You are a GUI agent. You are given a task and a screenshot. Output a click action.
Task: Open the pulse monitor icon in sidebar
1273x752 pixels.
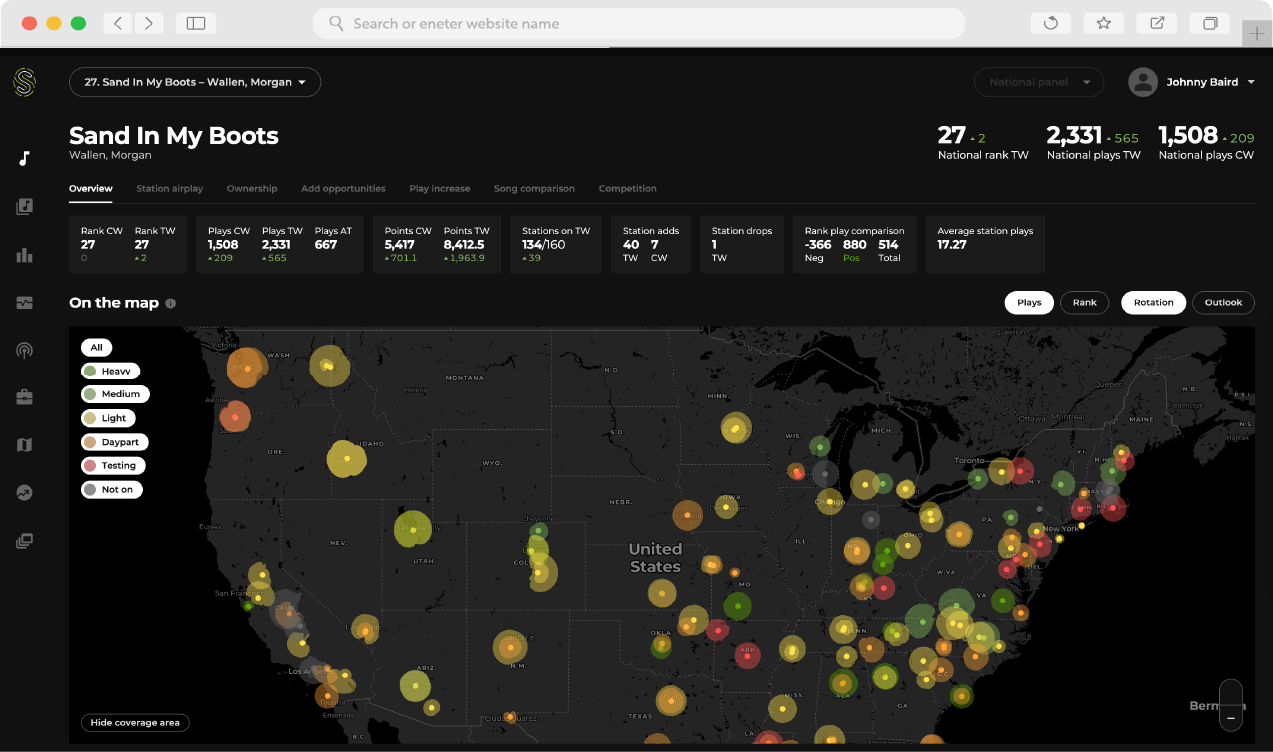24,303
